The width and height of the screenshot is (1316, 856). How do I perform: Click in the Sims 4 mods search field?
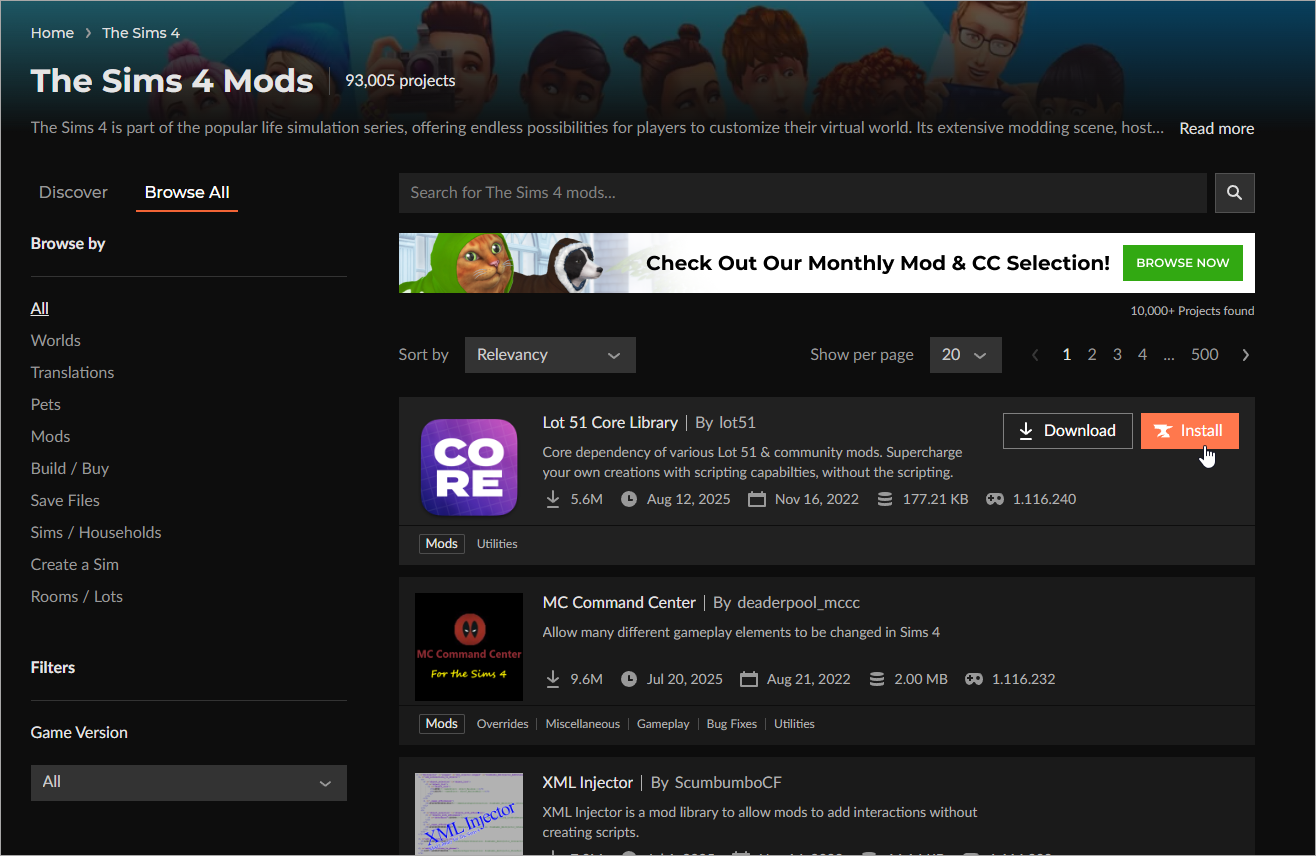click(x=803, y=193)
